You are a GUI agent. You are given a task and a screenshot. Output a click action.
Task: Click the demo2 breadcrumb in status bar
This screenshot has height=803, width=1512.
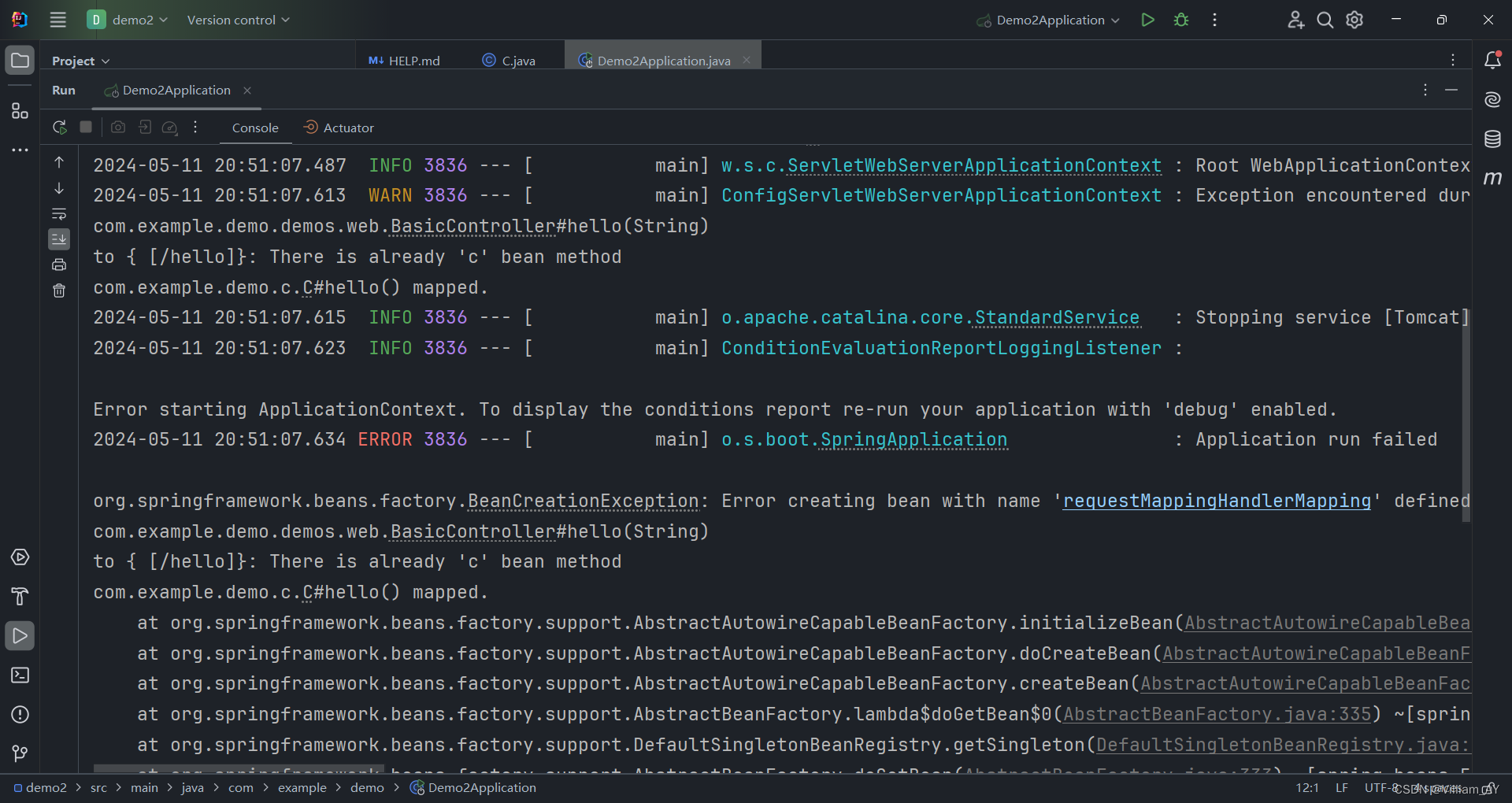tap(40, 788)
